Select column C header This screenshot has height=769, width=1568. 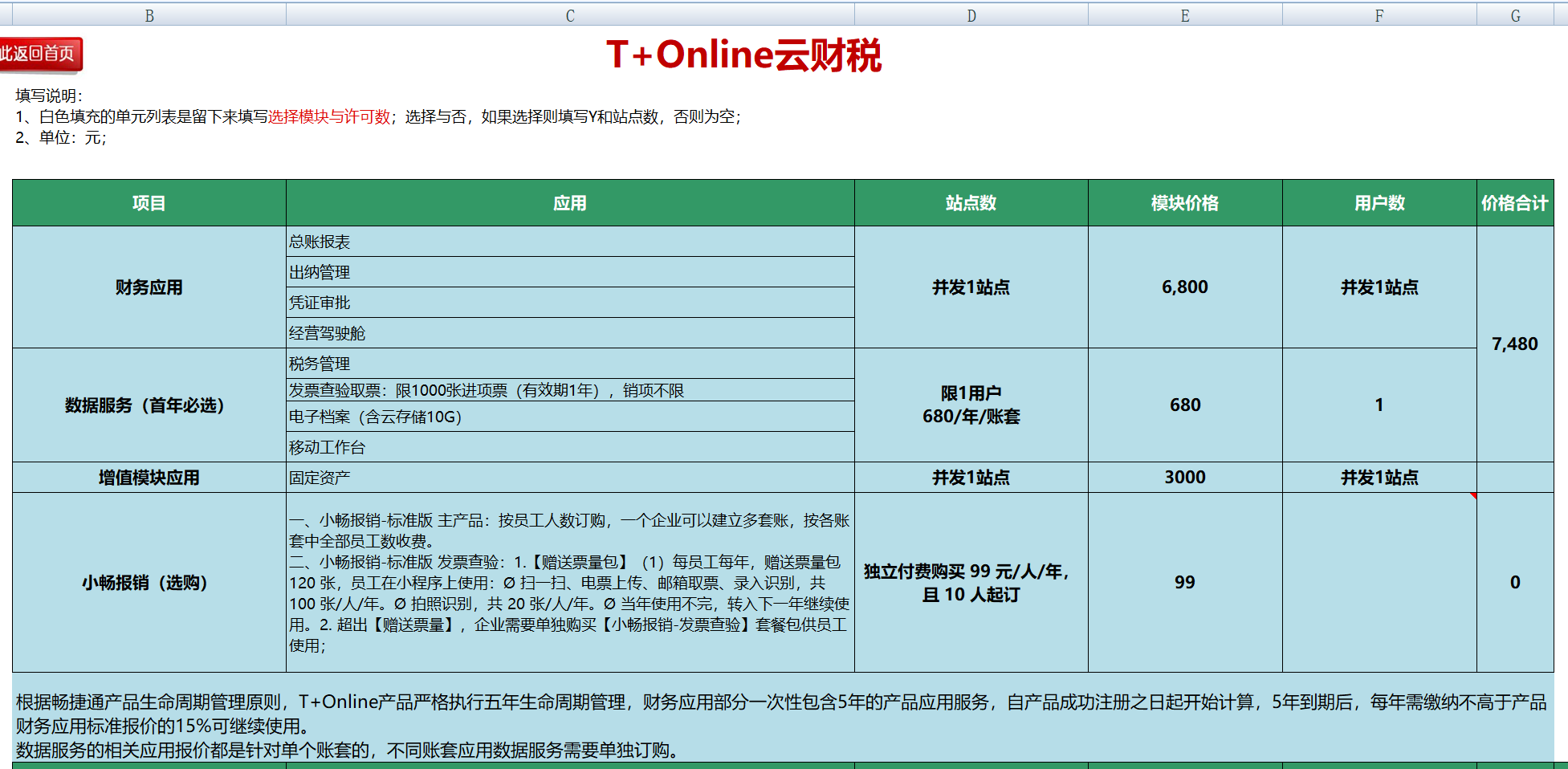point(570,15)
